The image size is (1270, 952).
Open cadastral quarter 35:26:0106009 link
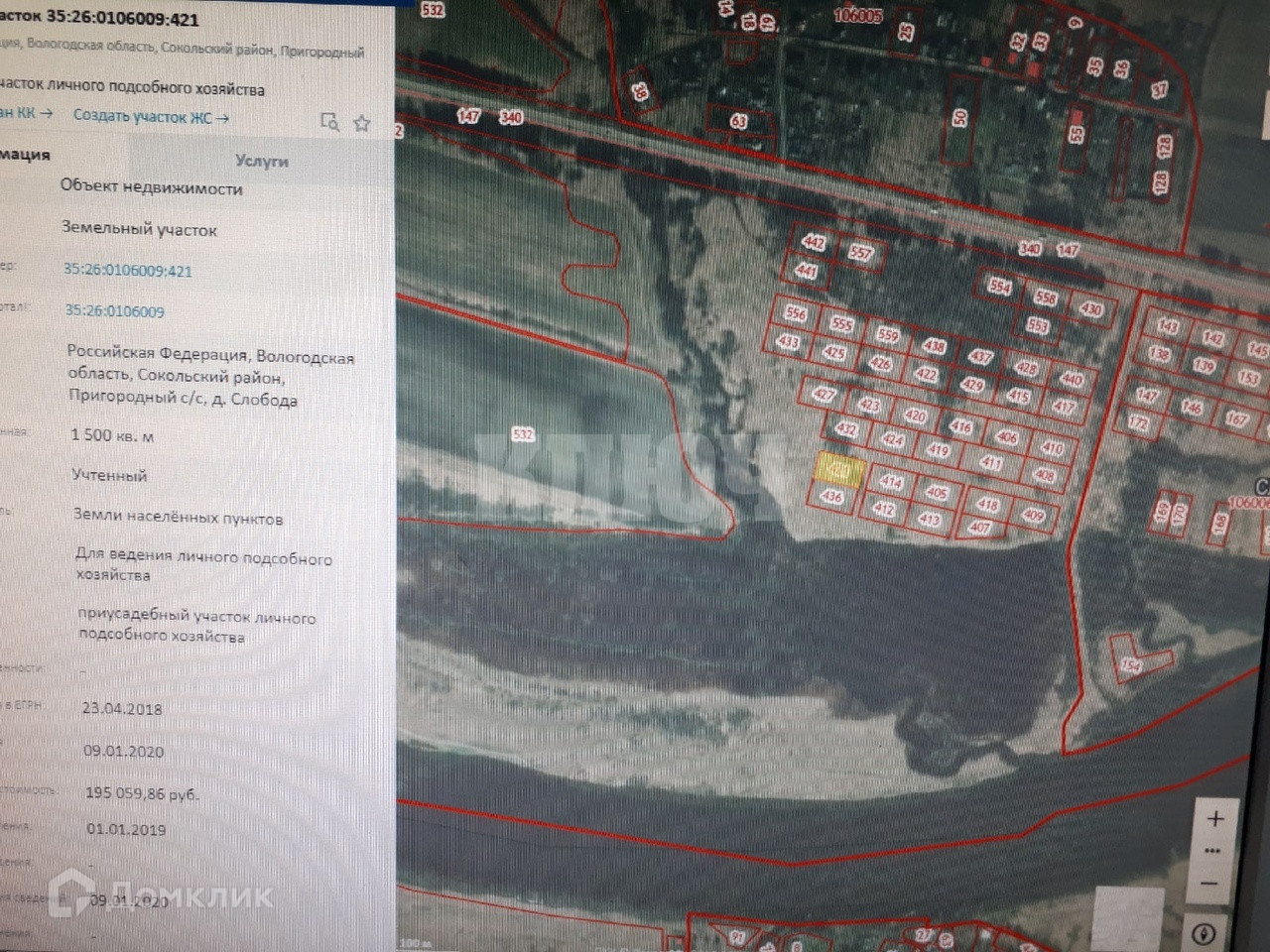[115, 310]
